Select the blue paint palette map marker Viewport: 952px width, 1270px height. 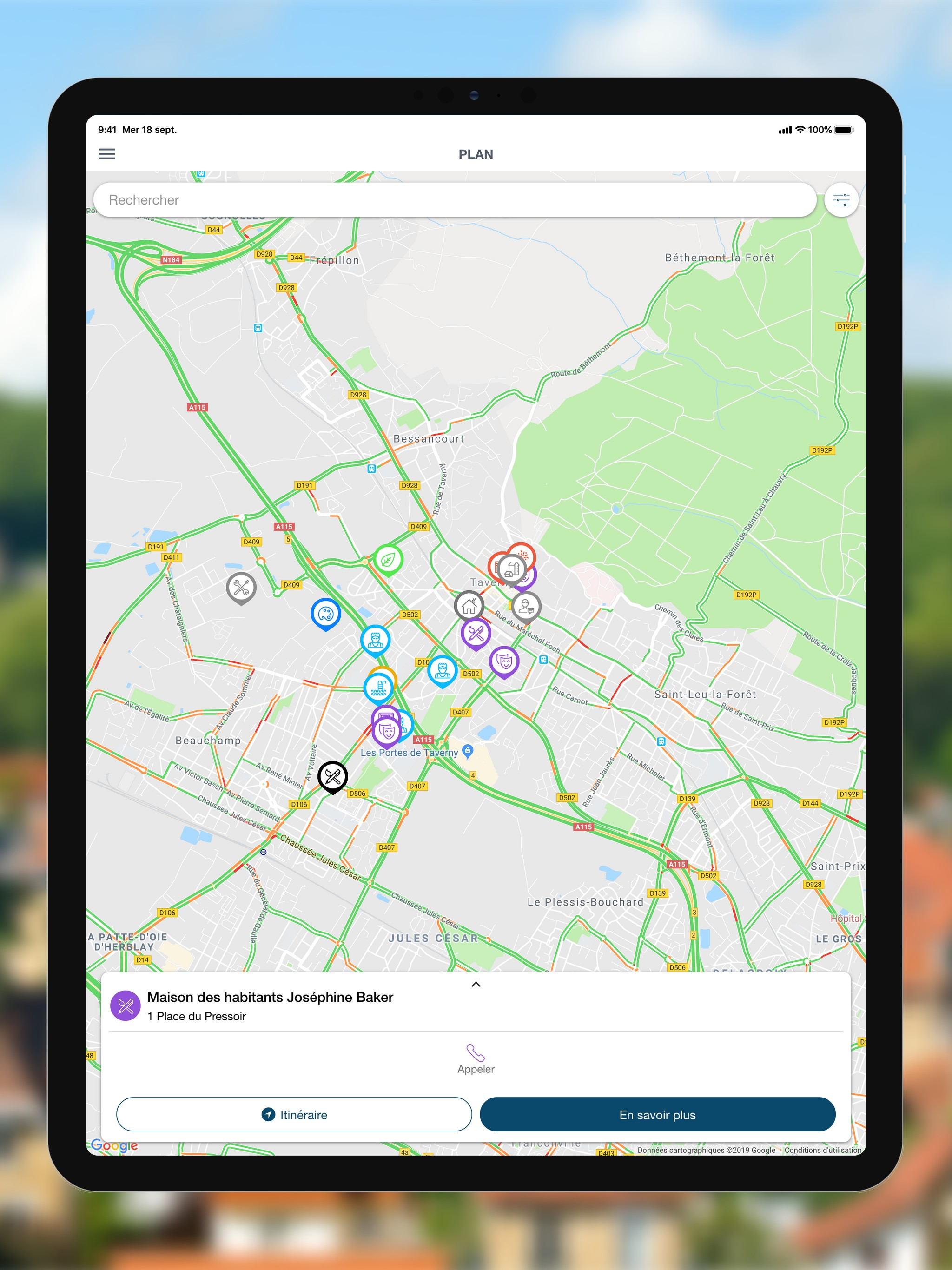click(325, 615)
